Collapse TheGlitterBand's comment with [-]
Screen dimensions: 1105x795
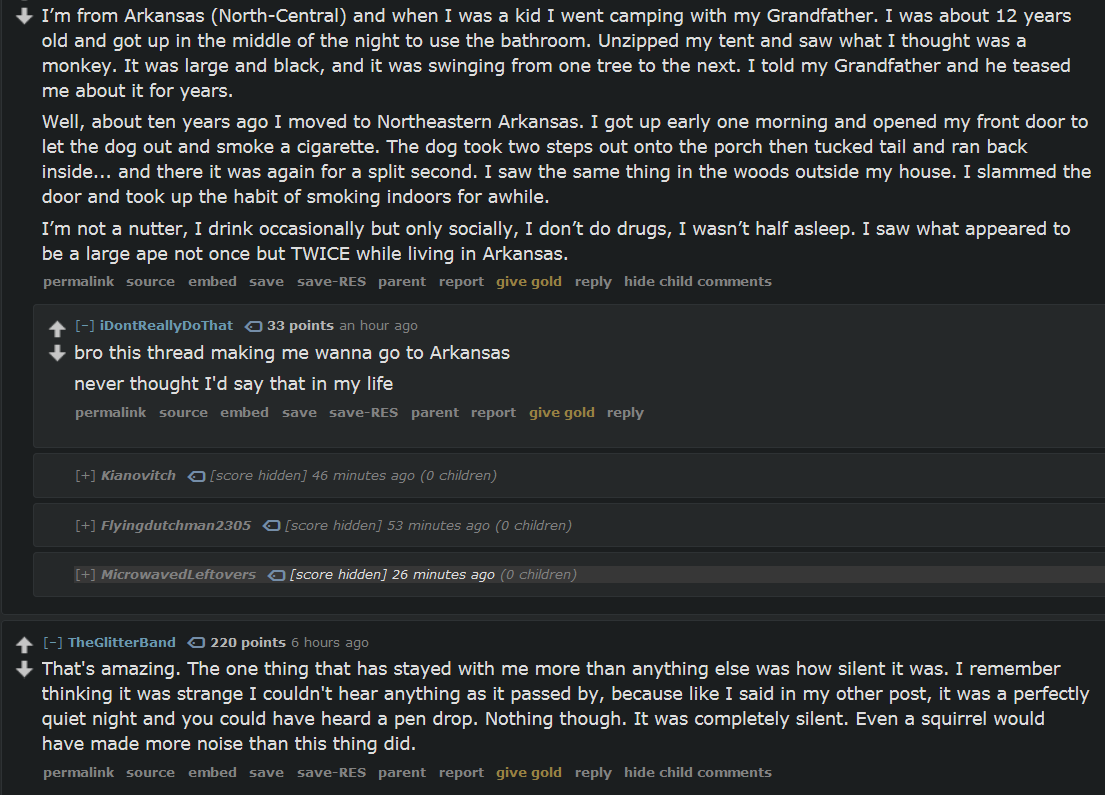52,643
